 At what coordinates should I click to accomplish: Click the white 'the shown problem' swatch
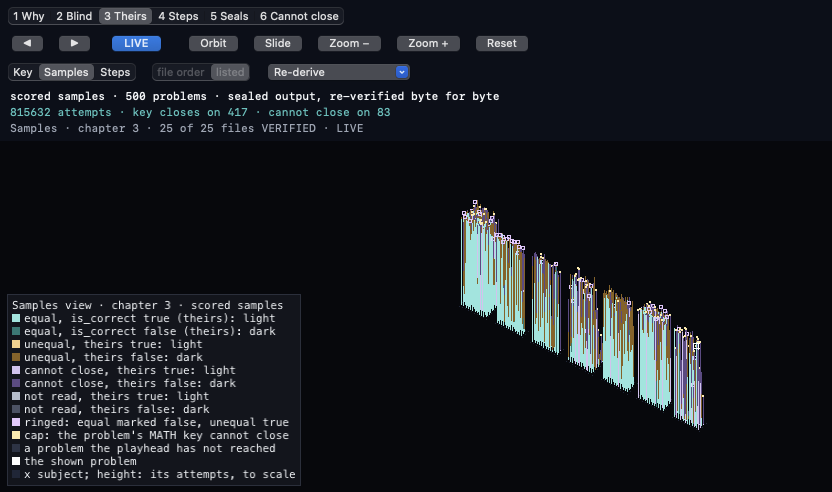[x=16, y=461]
